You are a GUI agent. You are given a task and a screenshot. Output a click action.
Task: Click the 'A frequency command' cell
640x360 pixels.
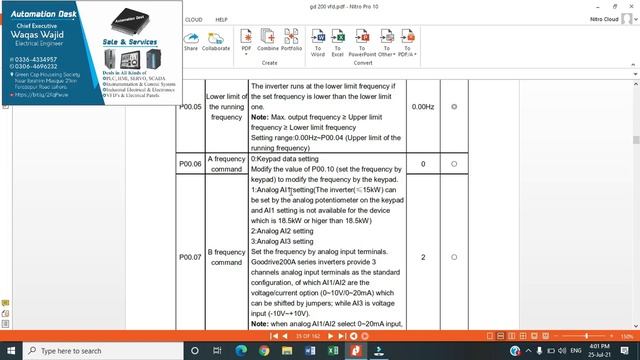(227, 164)
